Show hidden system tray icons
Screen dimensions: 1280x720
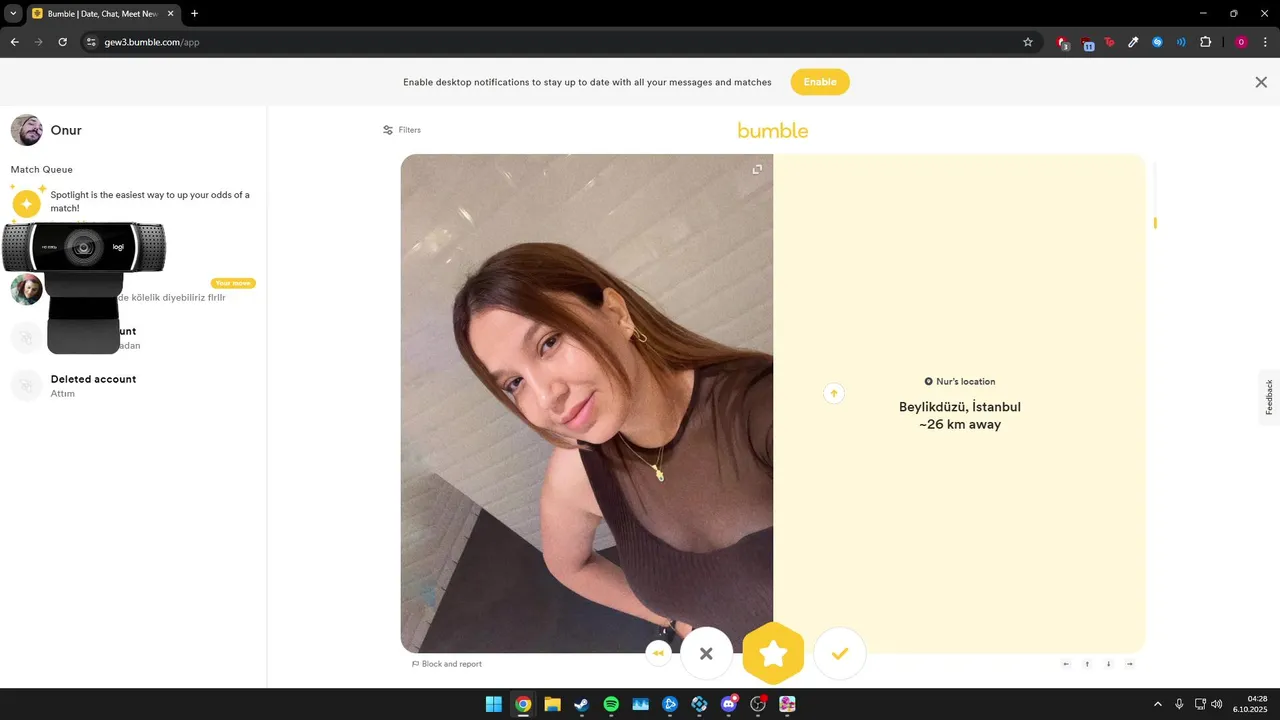tap(1158, 704)
